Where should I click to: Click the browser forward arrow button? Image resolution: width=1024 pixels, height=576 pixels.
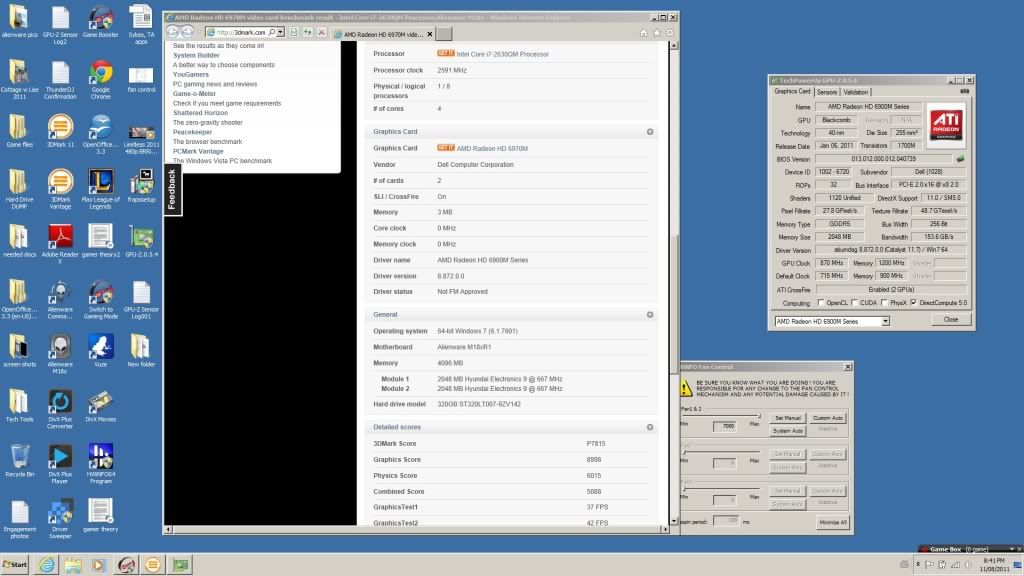coord(187,31)
